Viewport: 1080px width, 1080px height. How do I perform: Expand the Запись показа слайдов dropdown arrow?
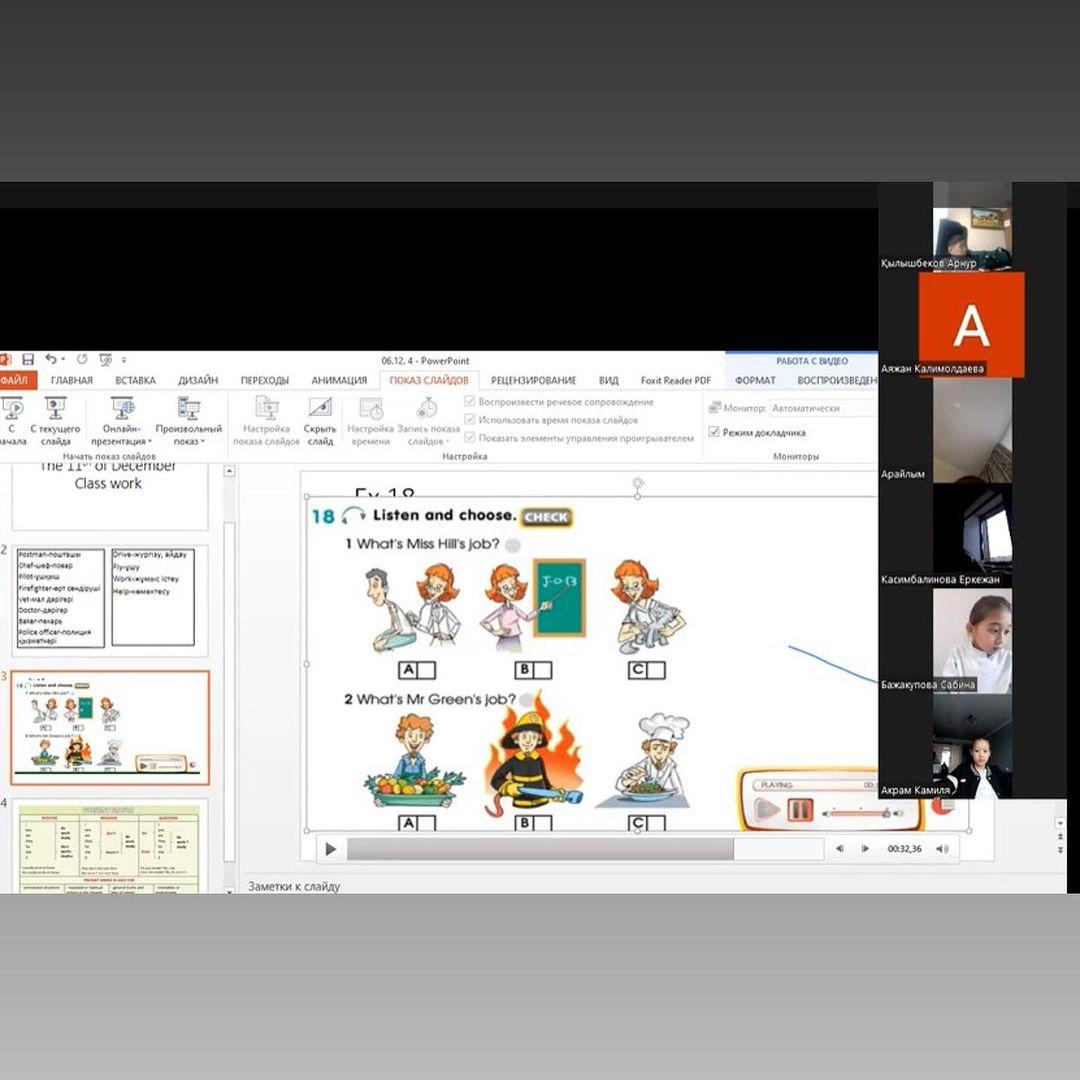pos(448,442)
